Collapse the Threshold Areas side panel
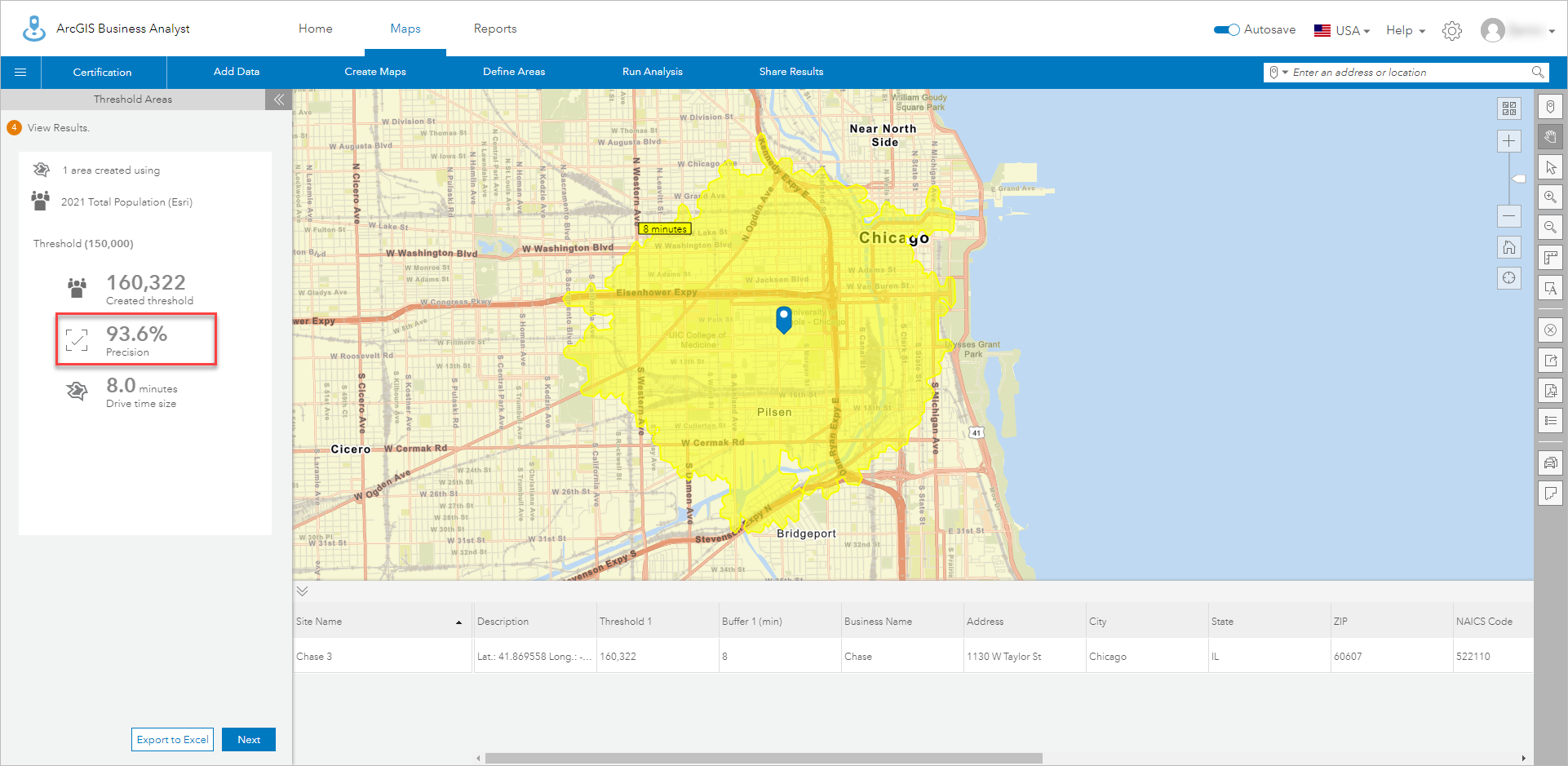1568x766 pixels. click(278, 100)
